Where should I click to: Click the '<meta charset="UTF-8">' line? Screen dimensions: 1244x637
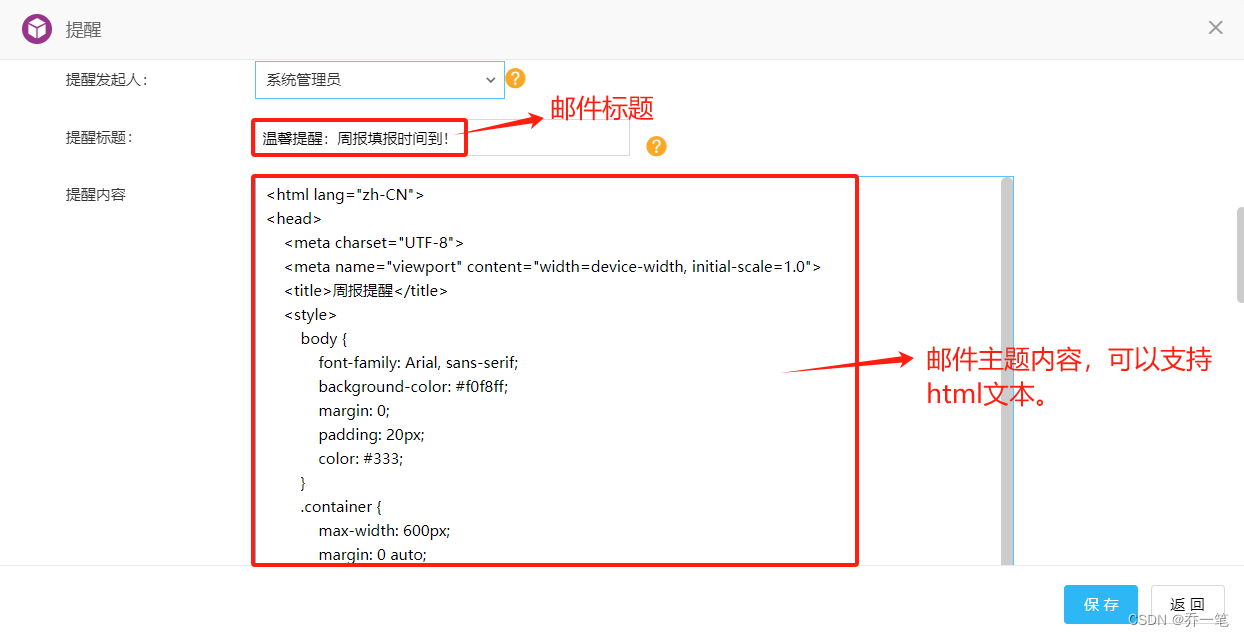pos(374,243)
